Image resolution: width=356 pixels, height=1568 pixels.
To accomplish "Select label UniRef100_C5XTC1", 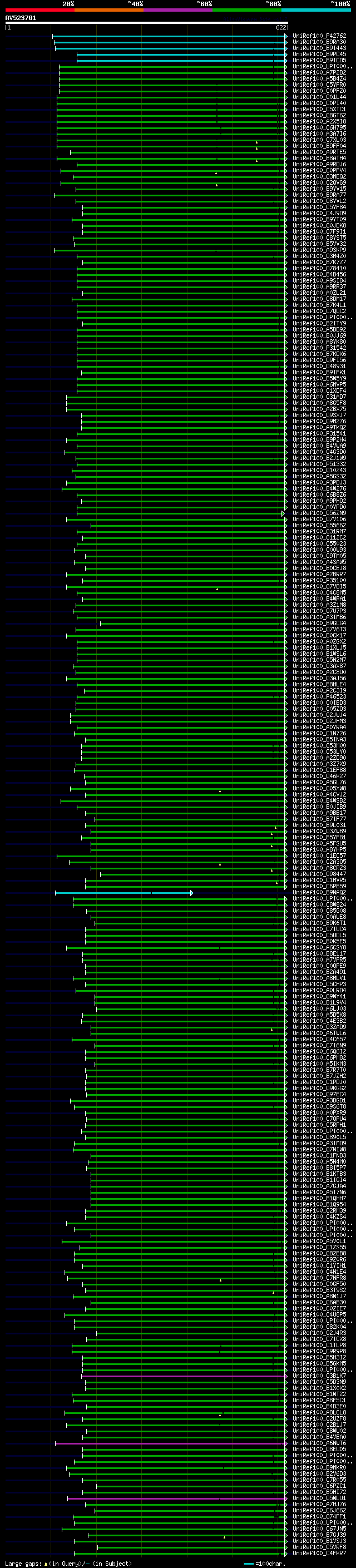I will (x=319, y=109).
